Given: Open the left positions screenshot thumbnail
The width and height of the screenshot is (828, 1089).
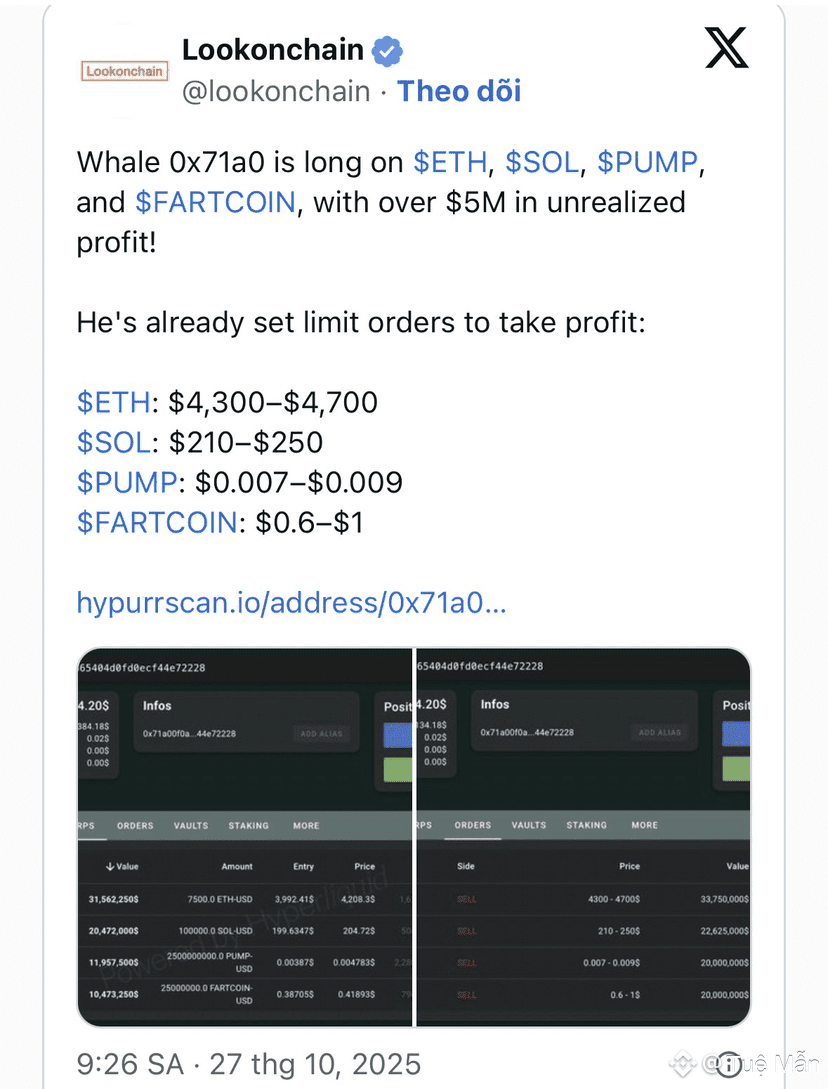Looking at the screenshot, I should (245, 837).
